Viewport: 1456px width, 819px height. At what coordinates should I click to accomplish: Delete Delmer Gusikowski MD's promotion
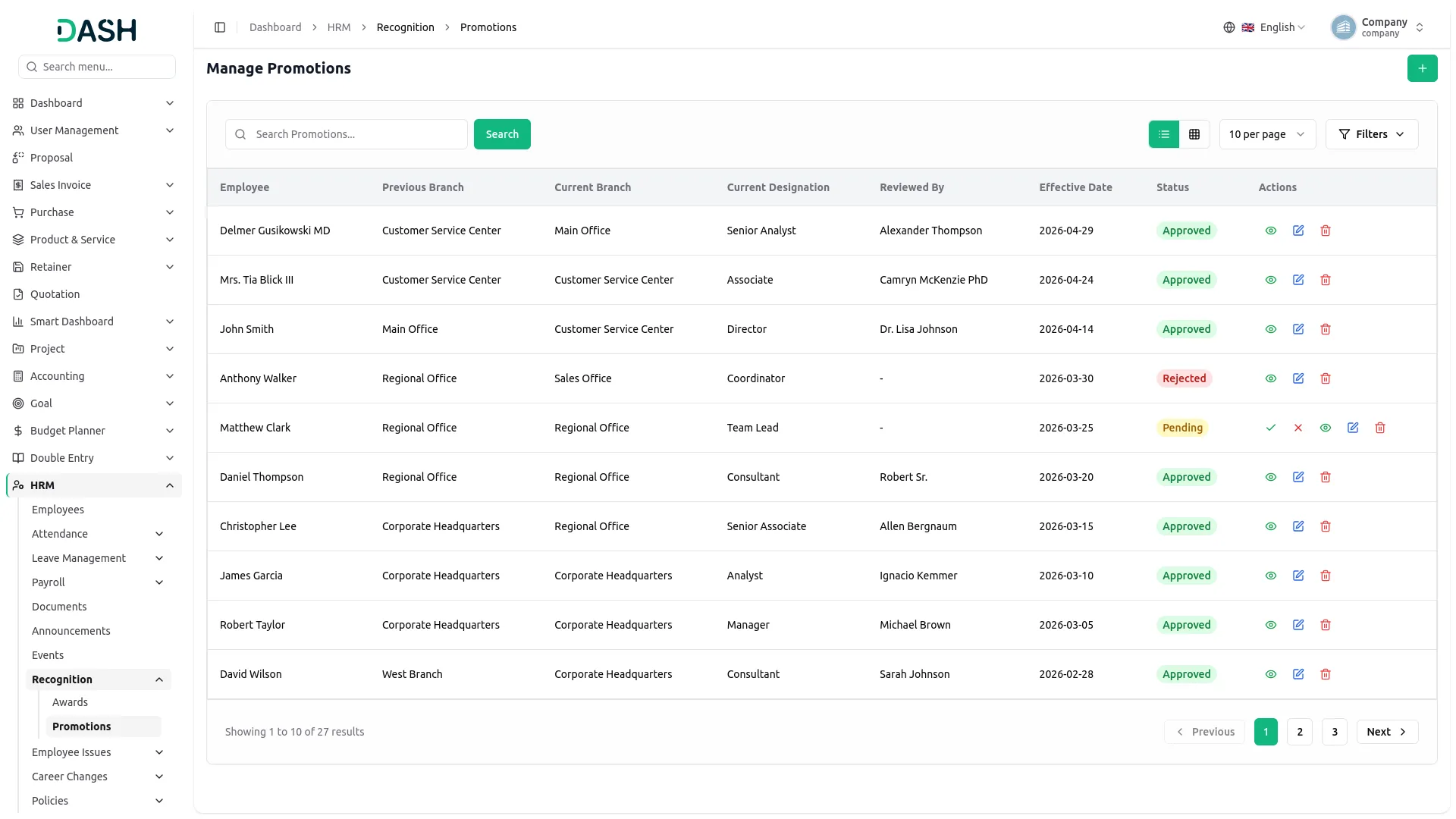(x=1326, y=231)
